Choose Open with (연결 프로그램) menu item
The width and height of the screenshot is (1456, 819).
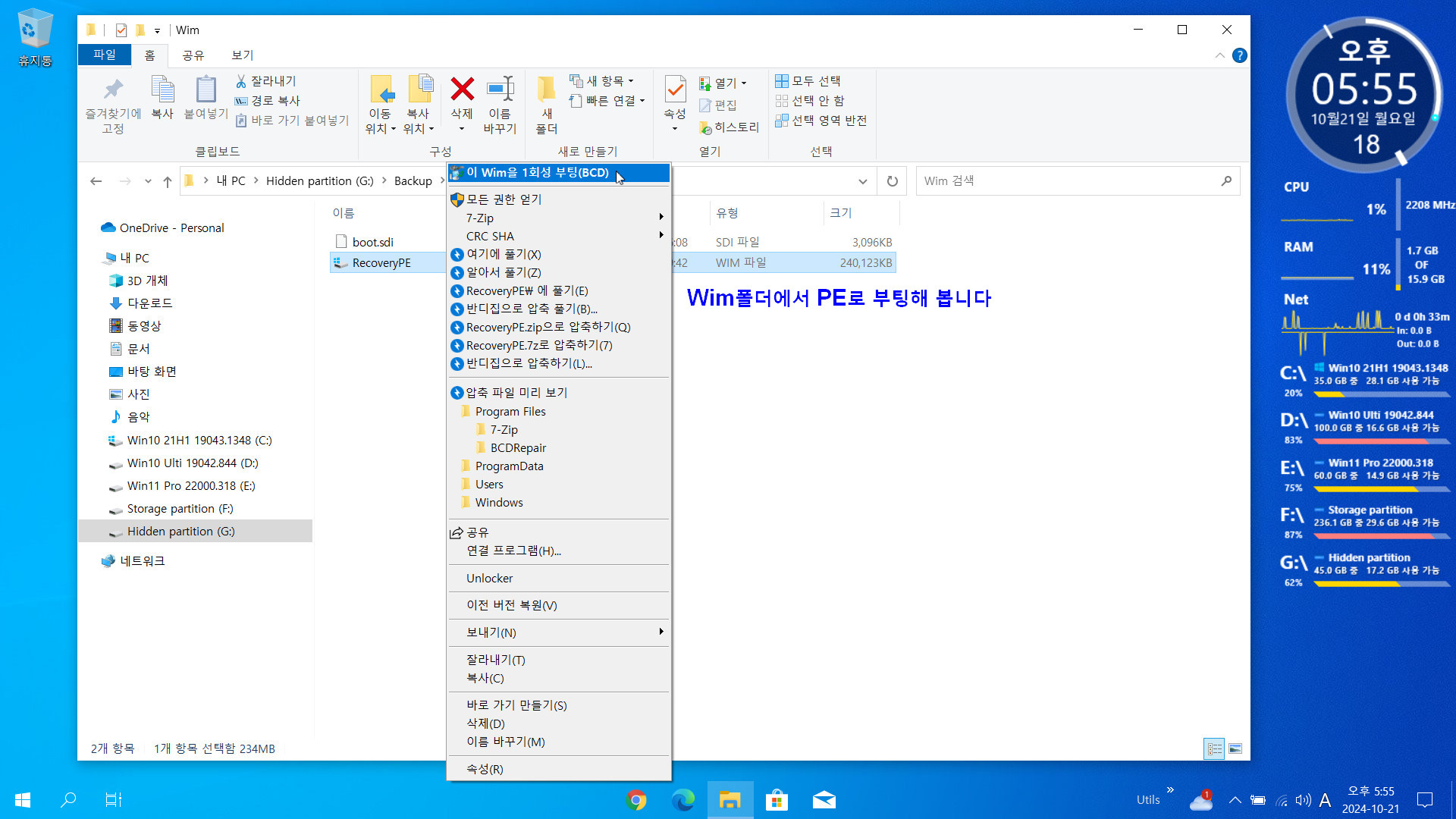tap(559, 551)
